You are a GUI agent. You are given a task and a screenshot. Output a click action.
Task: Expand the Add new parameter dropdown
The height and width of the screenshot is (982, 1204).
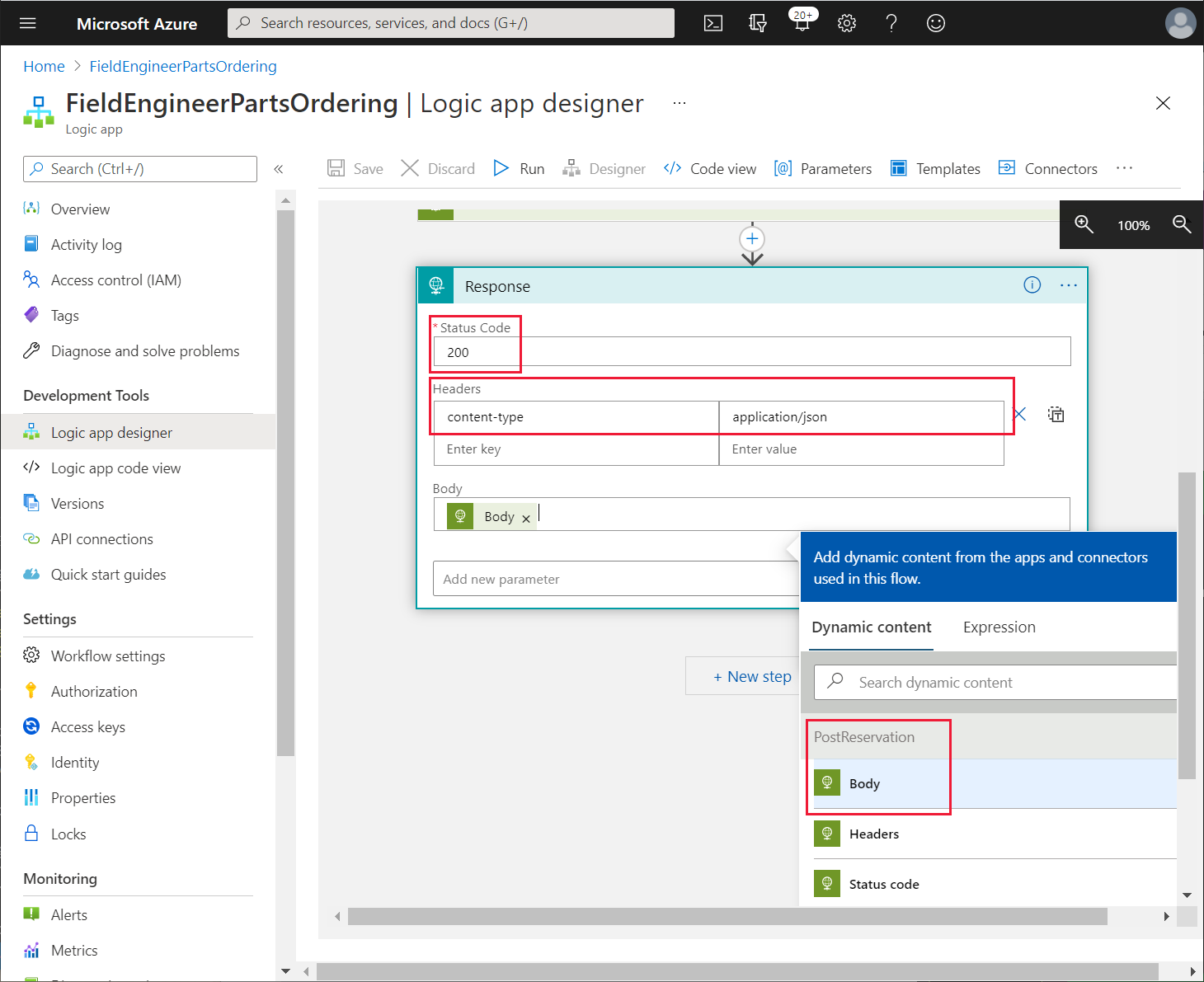[617, 579]
